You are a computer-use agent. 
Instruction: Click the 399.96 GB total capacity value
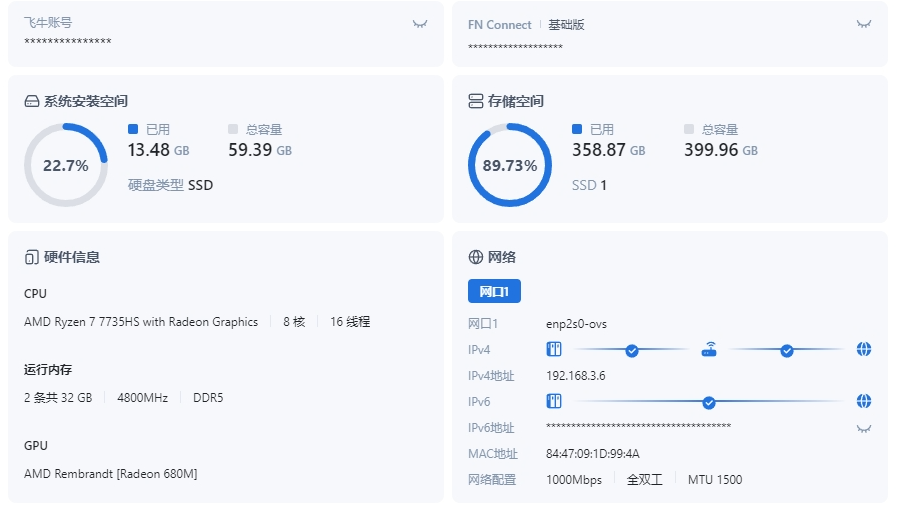tap(721, 150)
